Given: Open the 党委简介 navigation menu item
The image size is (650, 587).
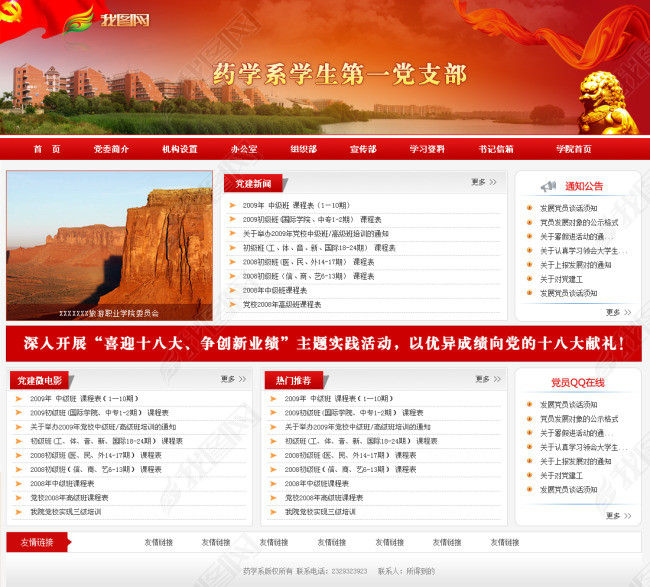Looking at the screenshot, I should 112,149.
